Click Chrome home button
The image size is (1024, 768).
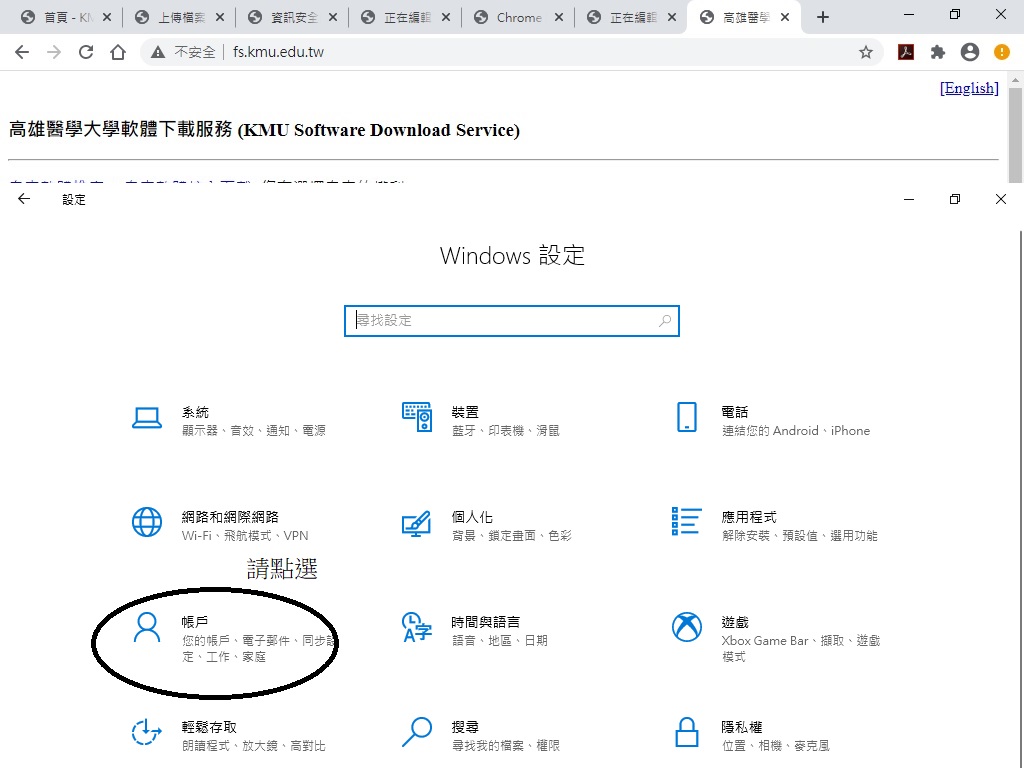(118, 52)
